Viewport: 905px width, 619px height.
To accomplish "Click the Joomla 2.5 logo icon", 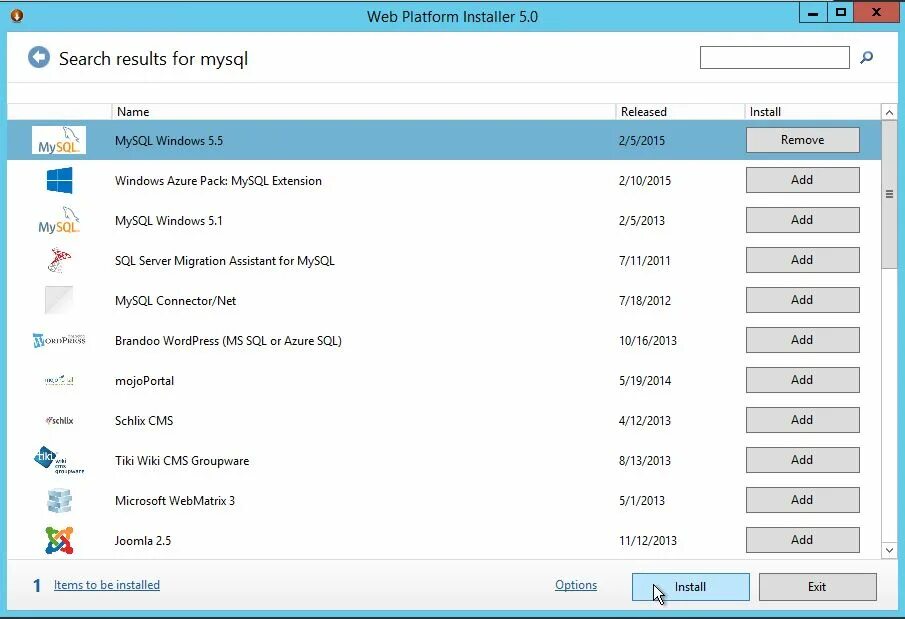I will point(59,540).
